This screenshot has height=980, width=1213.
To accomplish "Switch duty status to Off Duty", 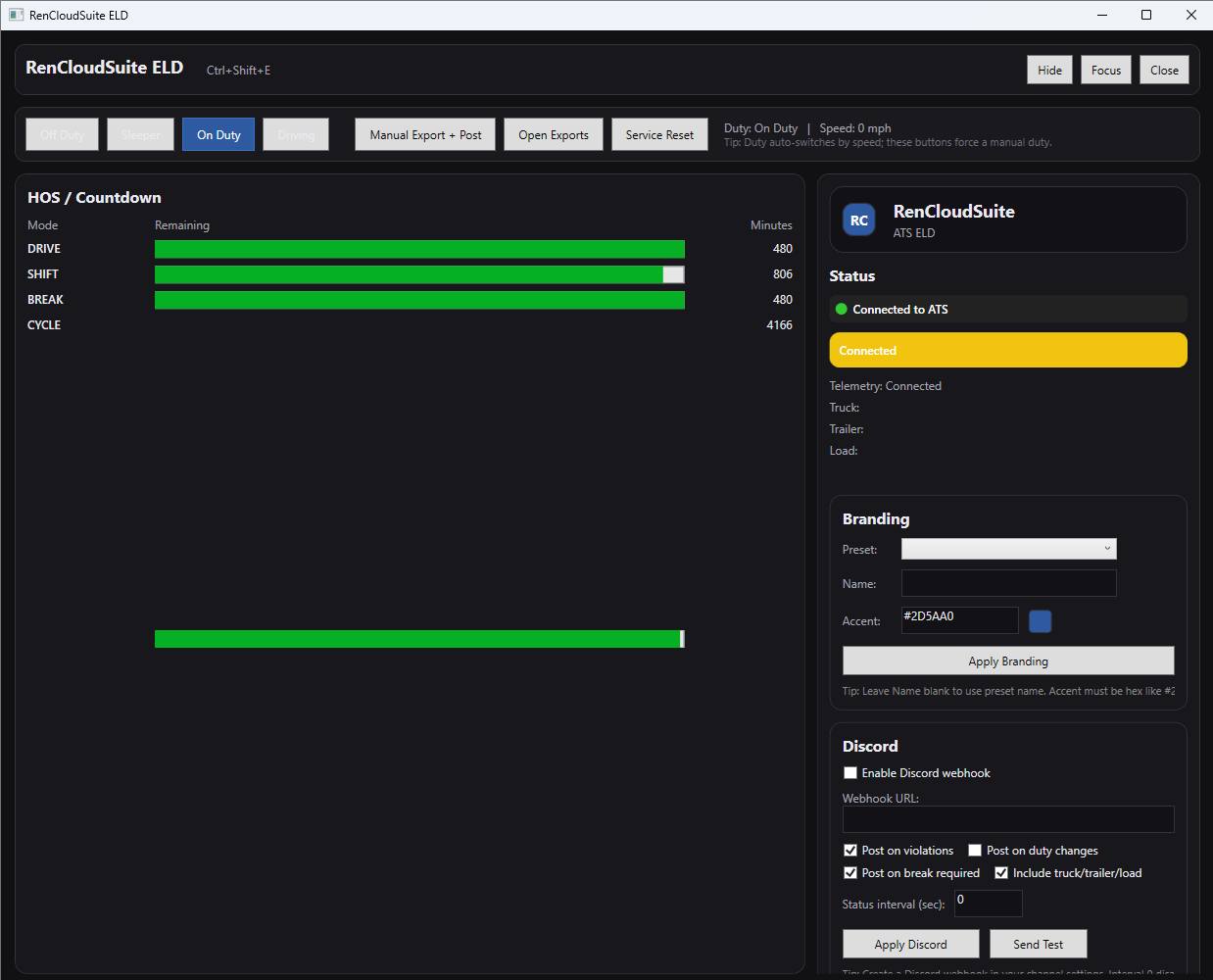I will click(x=62, y=134).
